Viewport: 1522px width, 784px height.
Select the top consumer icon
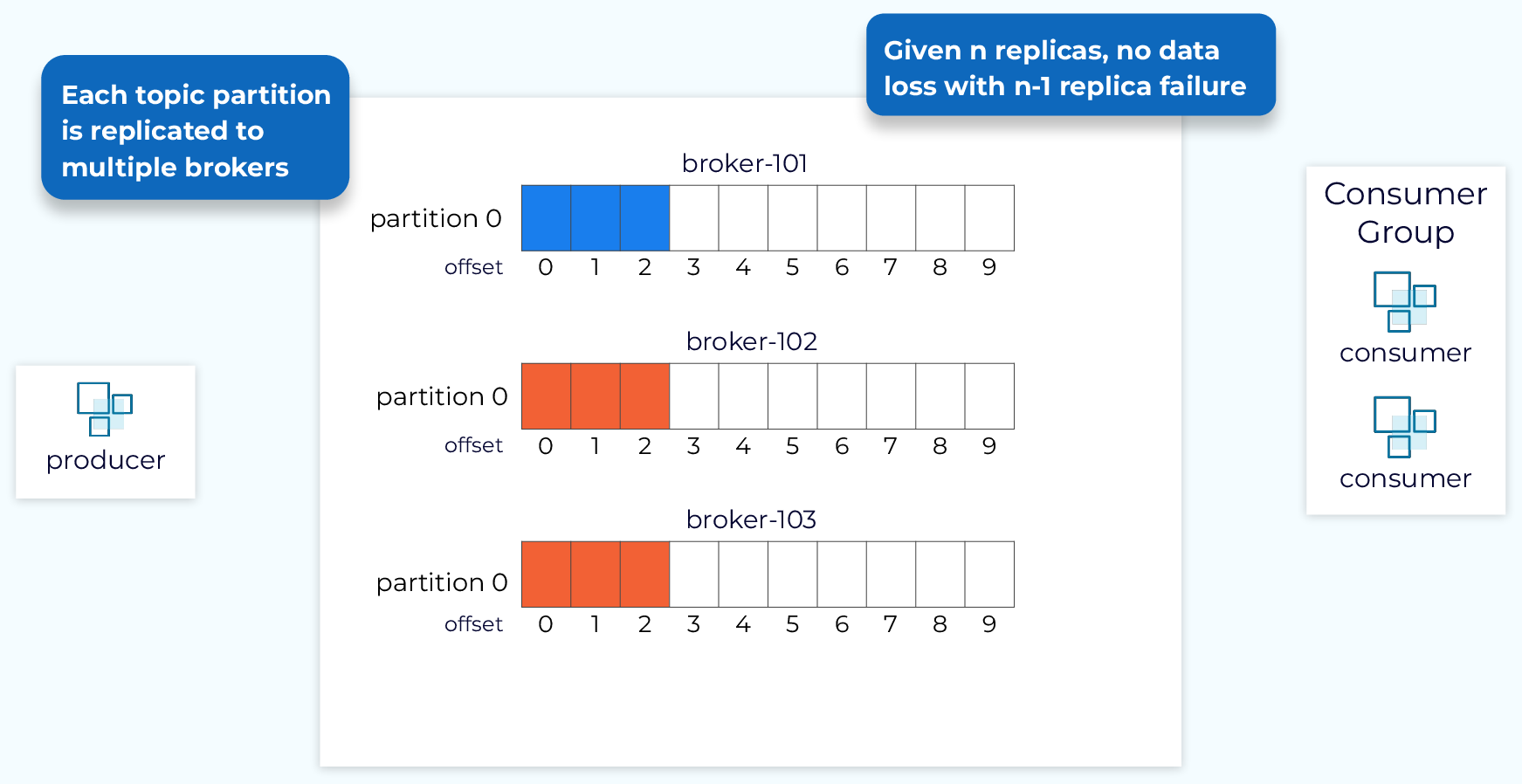(1404, 301)
